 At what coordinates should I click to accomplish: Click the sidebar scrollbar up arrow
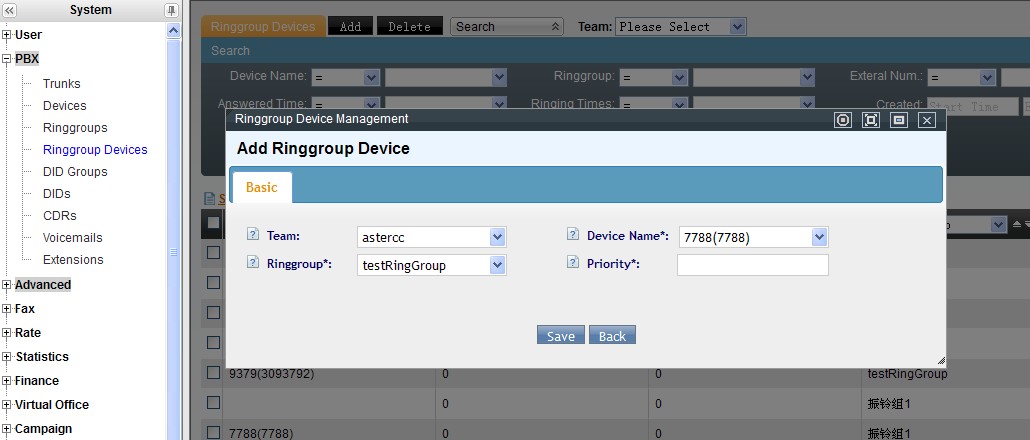[174, 31]
